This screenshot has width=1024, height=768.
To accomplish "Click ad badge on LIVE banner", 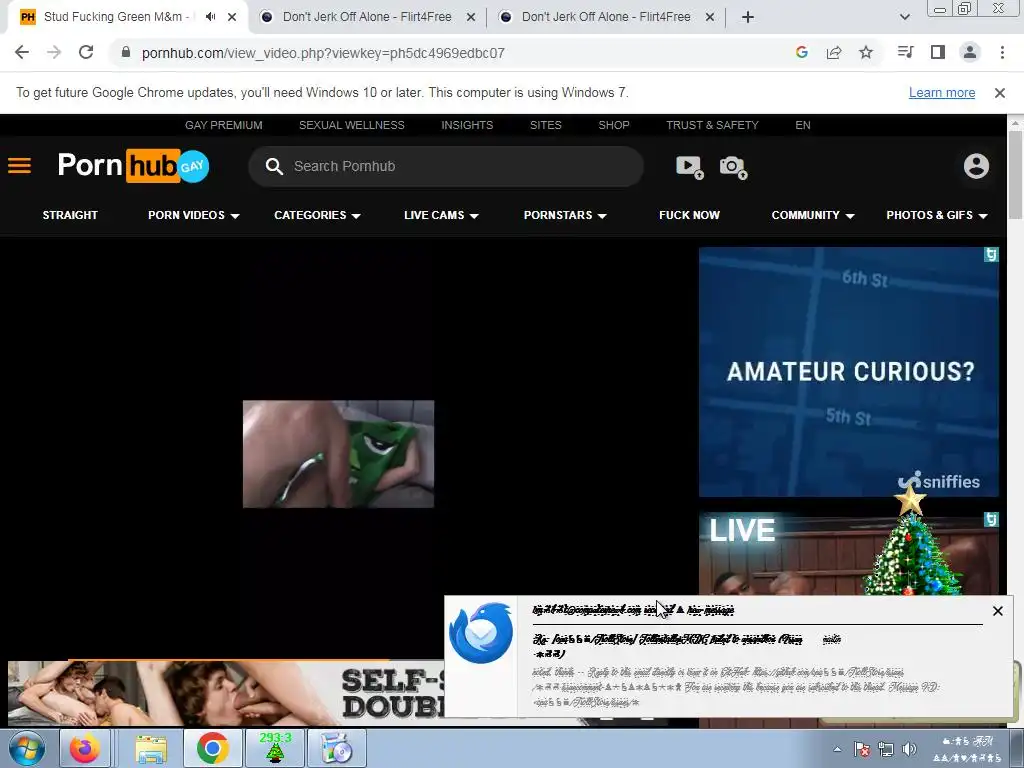I will point(991,519).
